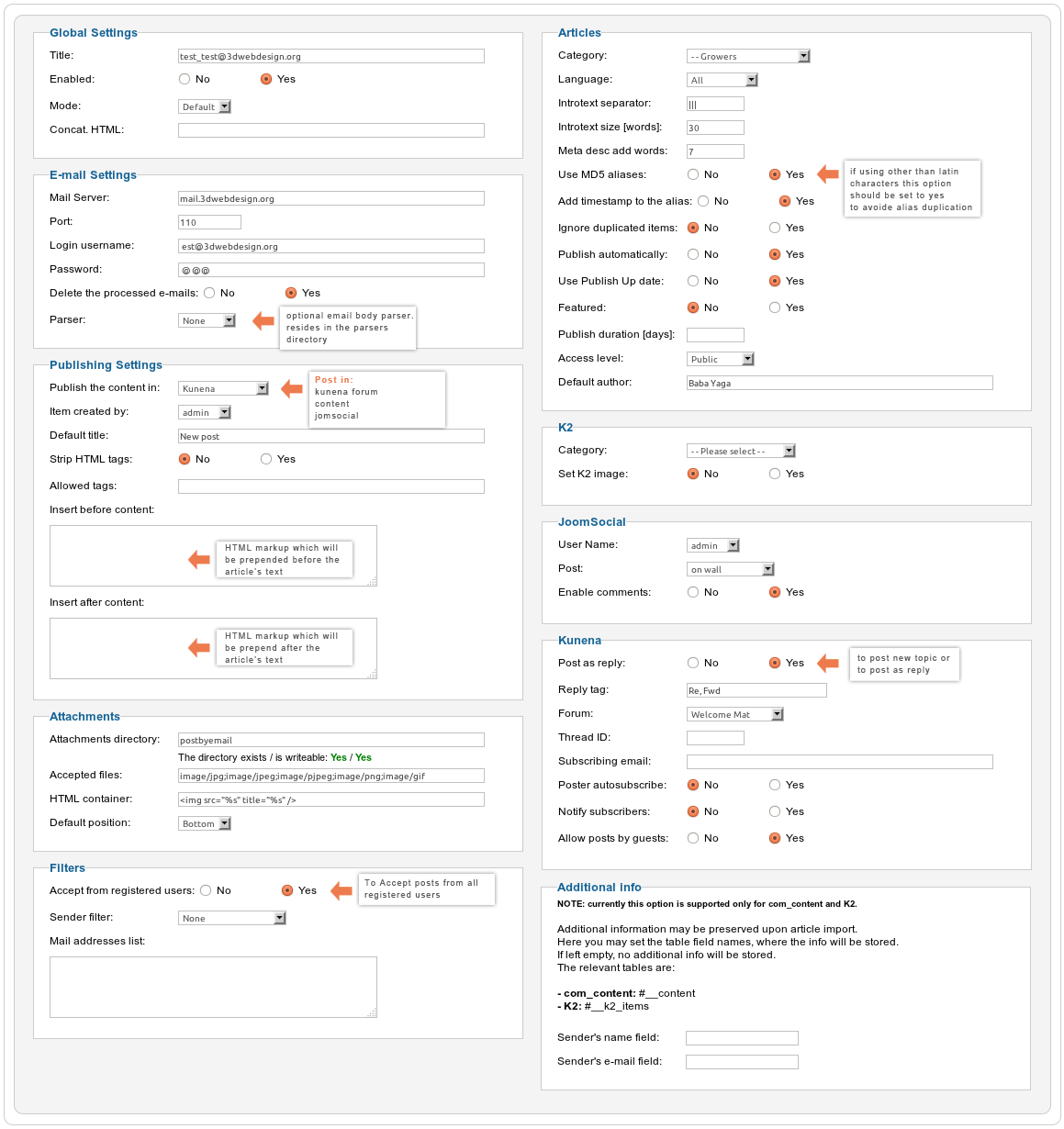The width and height of the screenshot is (1064, 1129).
Task: Edit the Meta desc add words field
Action: point(715,151)
